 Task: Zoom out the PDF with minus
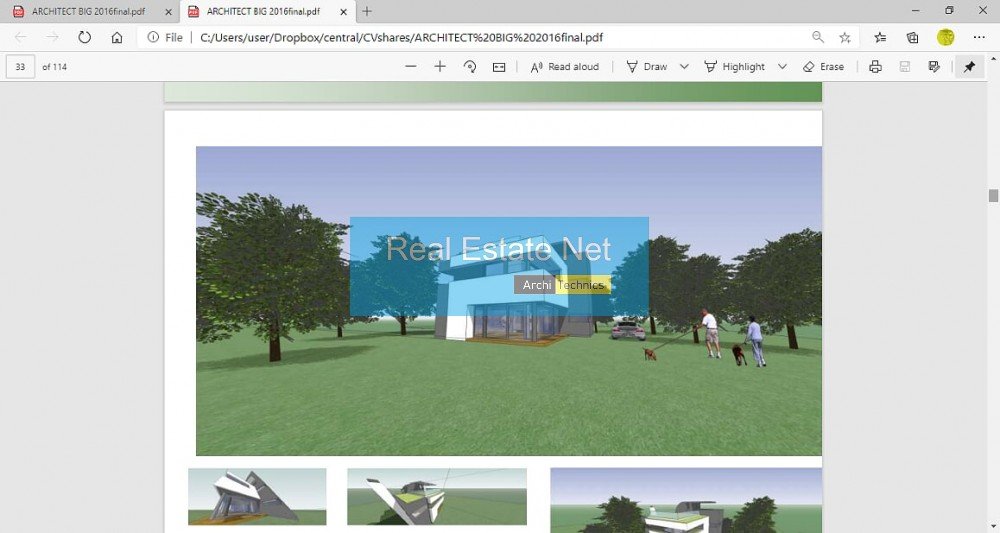point(411,66)
